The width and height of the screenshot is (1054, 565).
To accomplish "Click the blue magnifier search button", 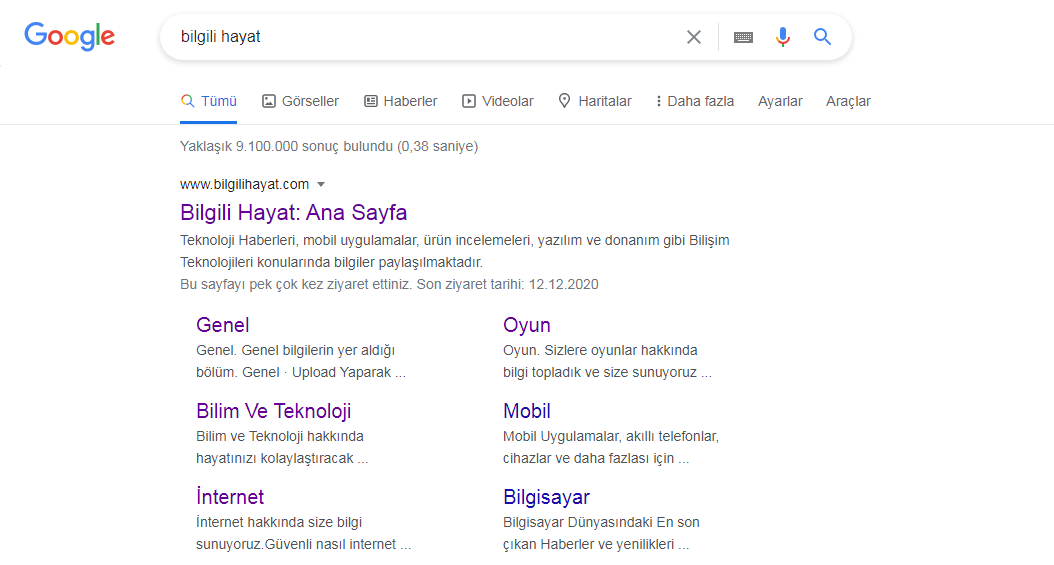I will tap(822, 36).
